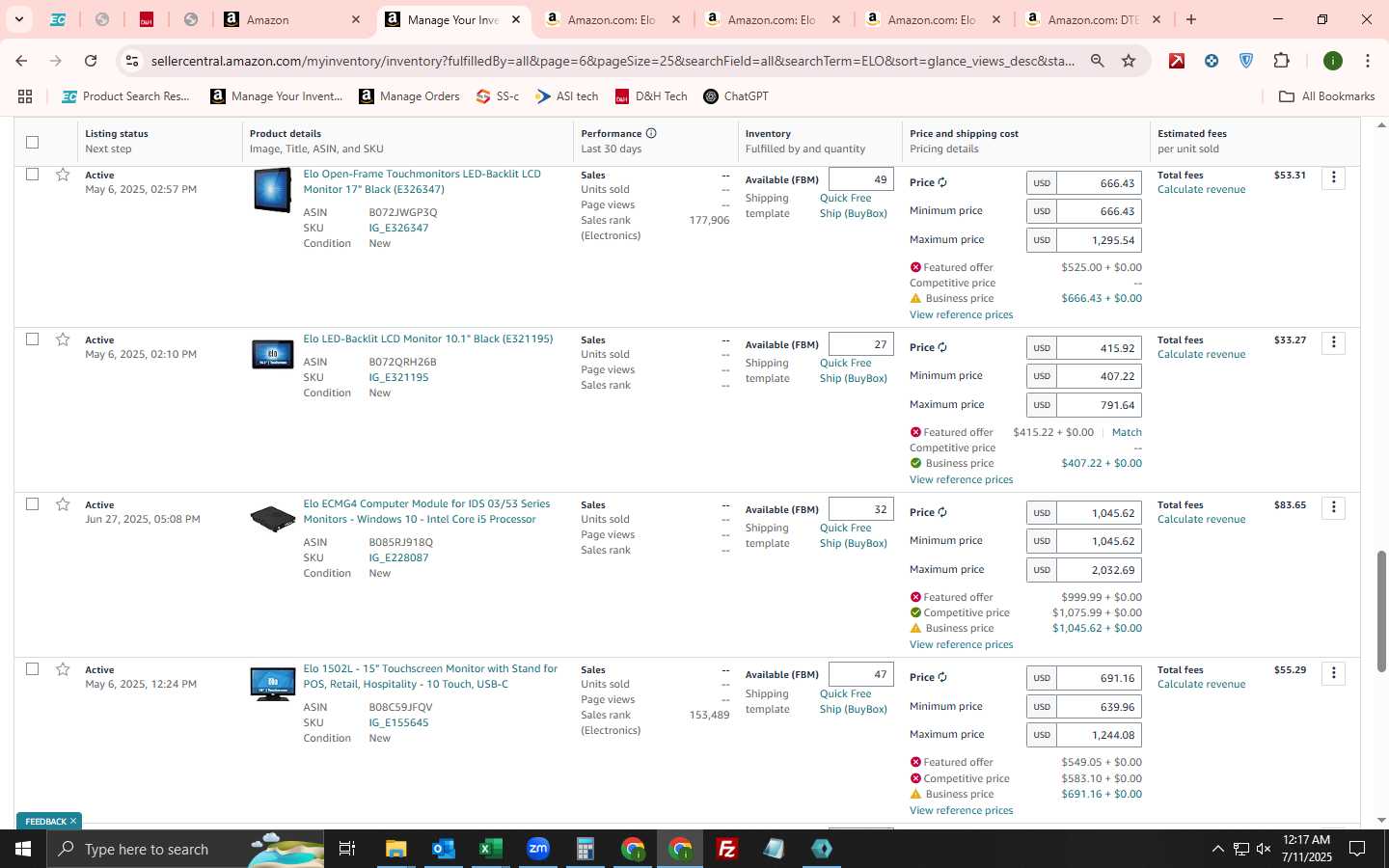Screen dimensions: 1389x868
Task: Refresh price icon for E321195 listing
Action: click(x=942, y=347)
